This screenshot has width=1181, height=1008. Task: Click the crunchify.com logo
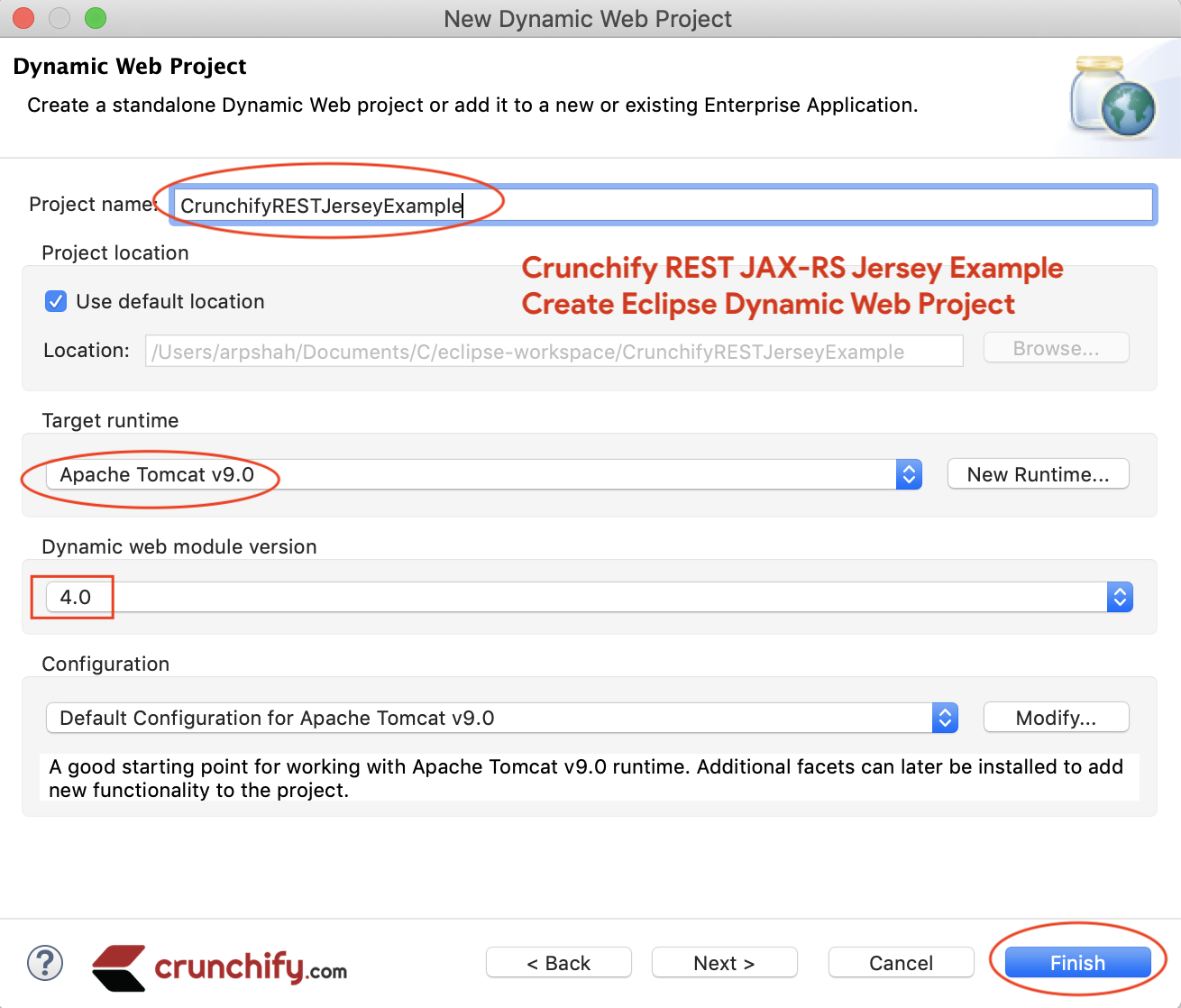[220, 967]
